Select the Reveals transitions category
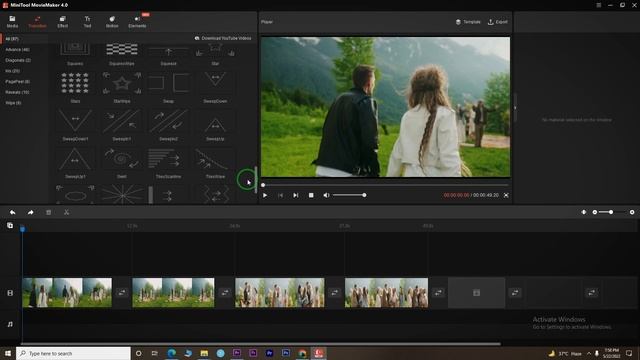The image size is (640, 360). (17, 92)
